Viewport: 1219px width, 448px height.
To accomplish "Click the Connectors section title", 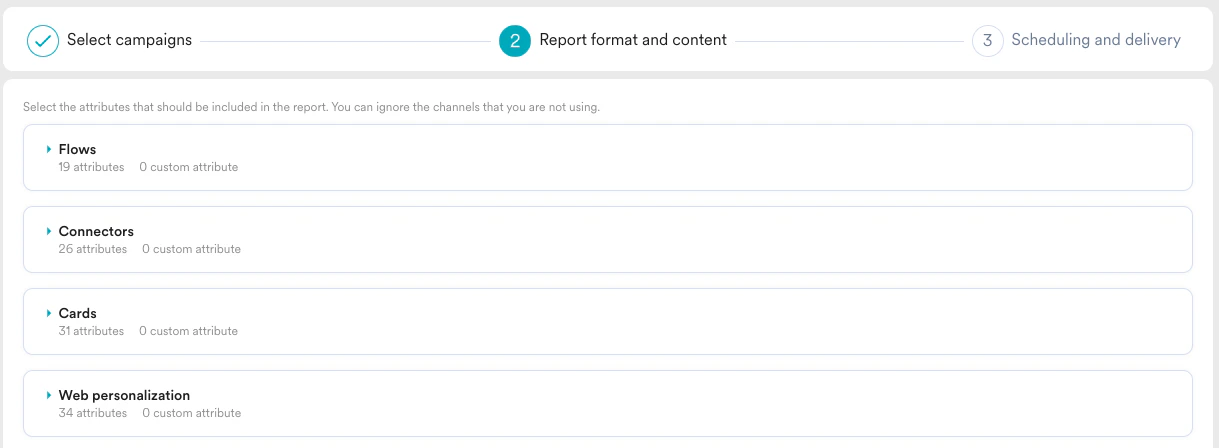I will tap(96, 231).
